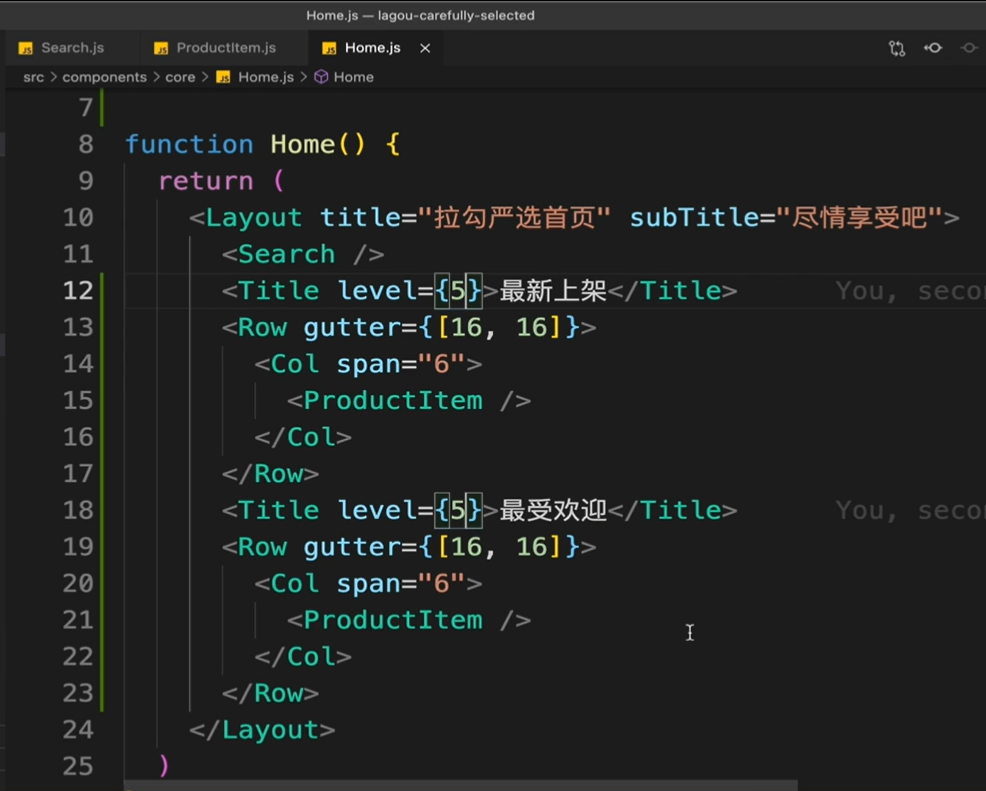Open the compare changes icon in the editor toolbar
The height and width of the screenshot is (791, 986).
pos(897,48)
